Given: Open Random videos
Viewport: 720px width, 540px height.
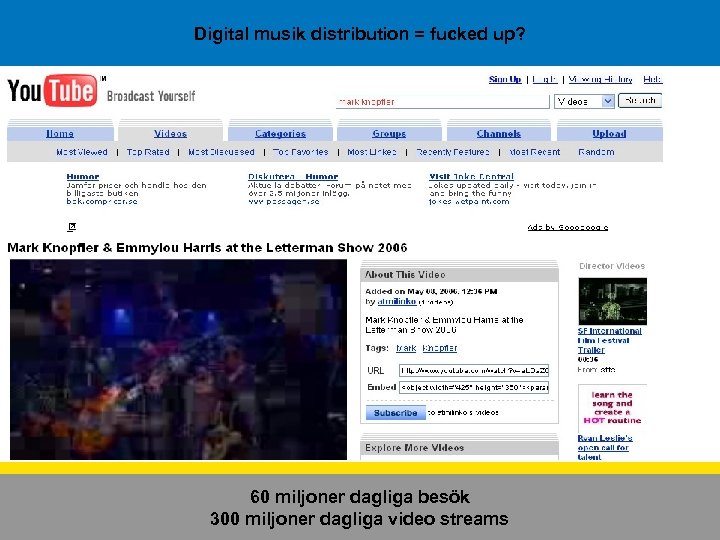Looking at the screenshot, I should click(x=596, y=152).
